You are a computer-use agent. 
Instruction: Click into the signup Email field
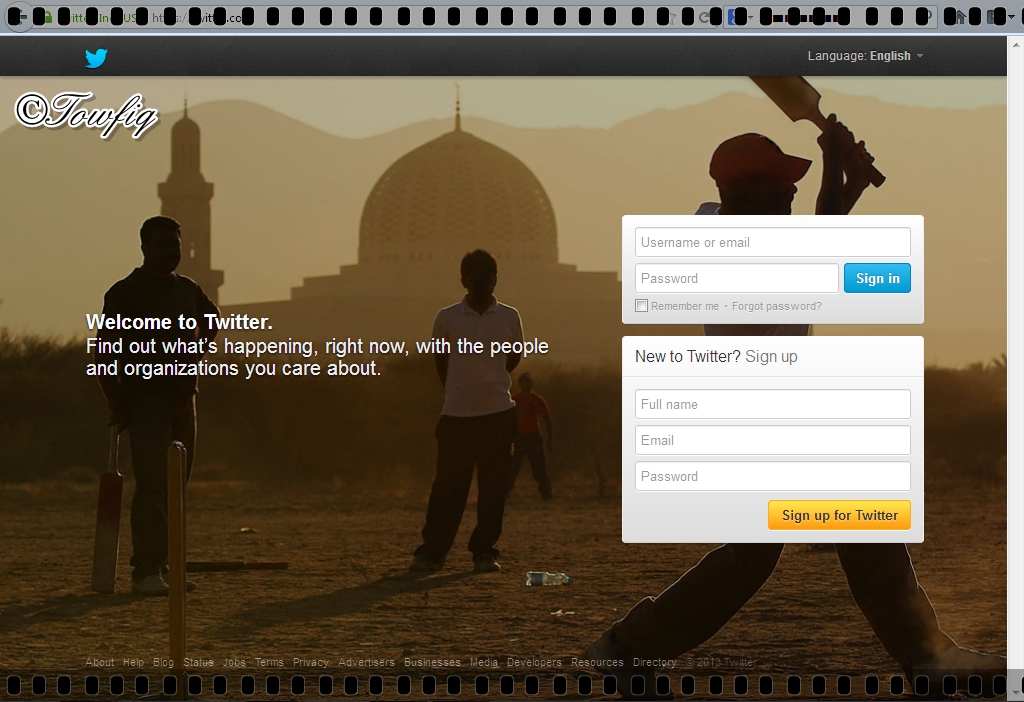point(773,440)
